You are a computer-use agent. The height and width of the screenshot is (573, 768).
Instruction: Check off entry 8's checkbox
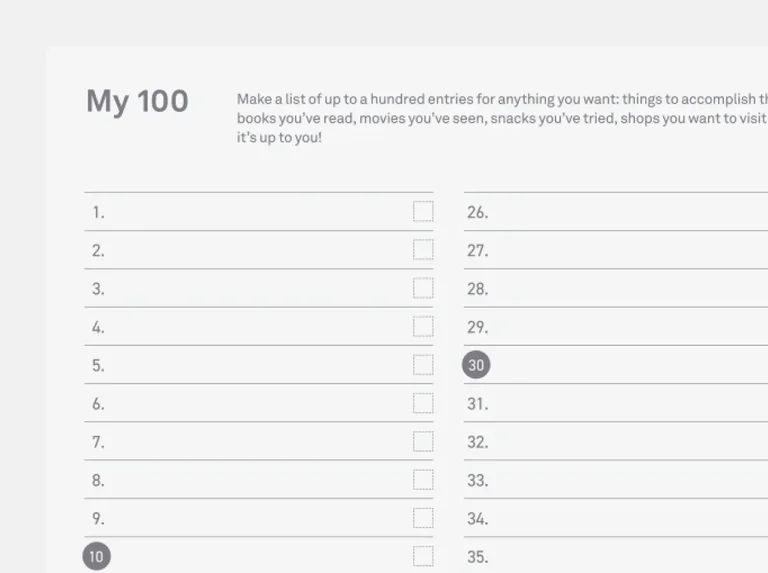point(423,479)
